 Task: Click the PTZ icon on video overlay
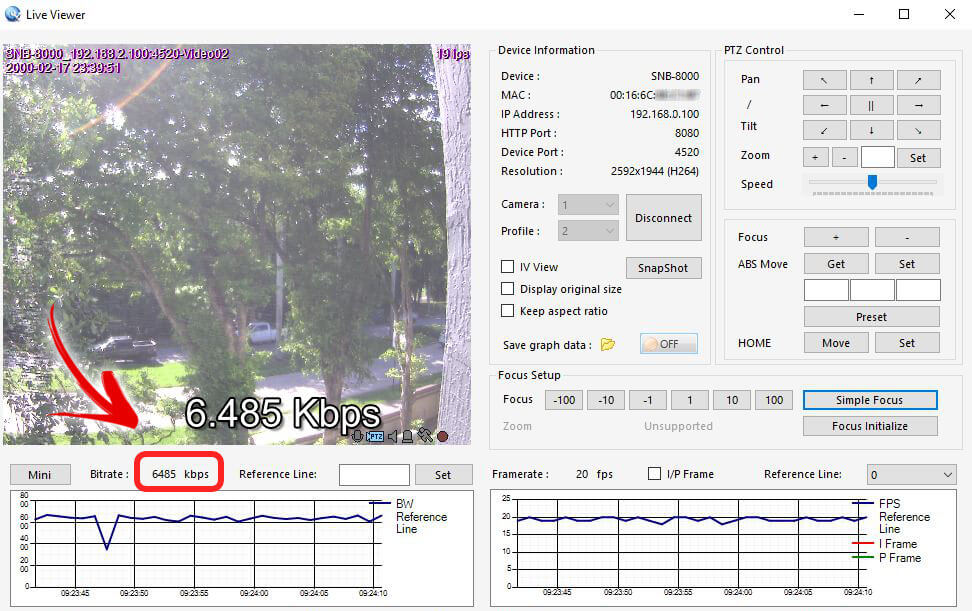tap(375, 436)
